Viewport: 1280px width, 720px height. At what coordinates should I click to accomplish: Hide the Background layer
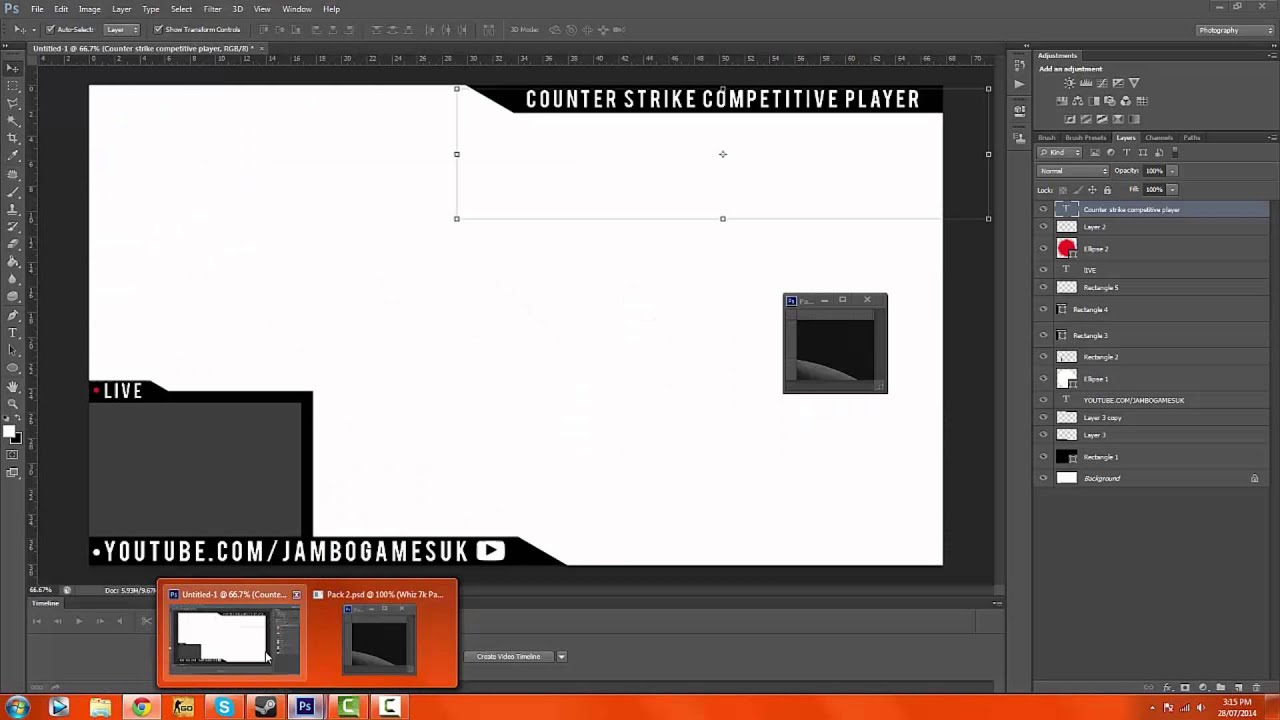click(x=1043, y=478)
